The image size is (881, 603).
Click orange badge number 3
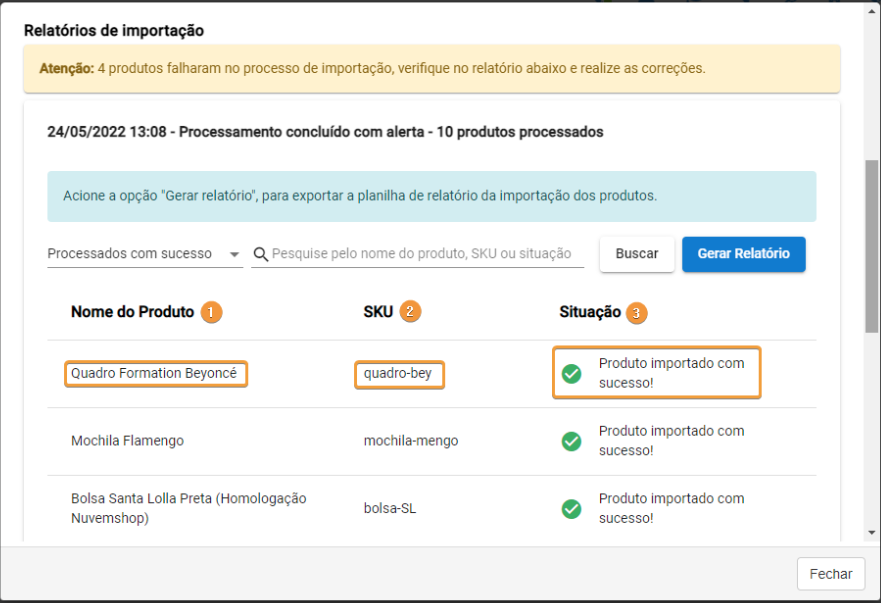tap(636, 313)
